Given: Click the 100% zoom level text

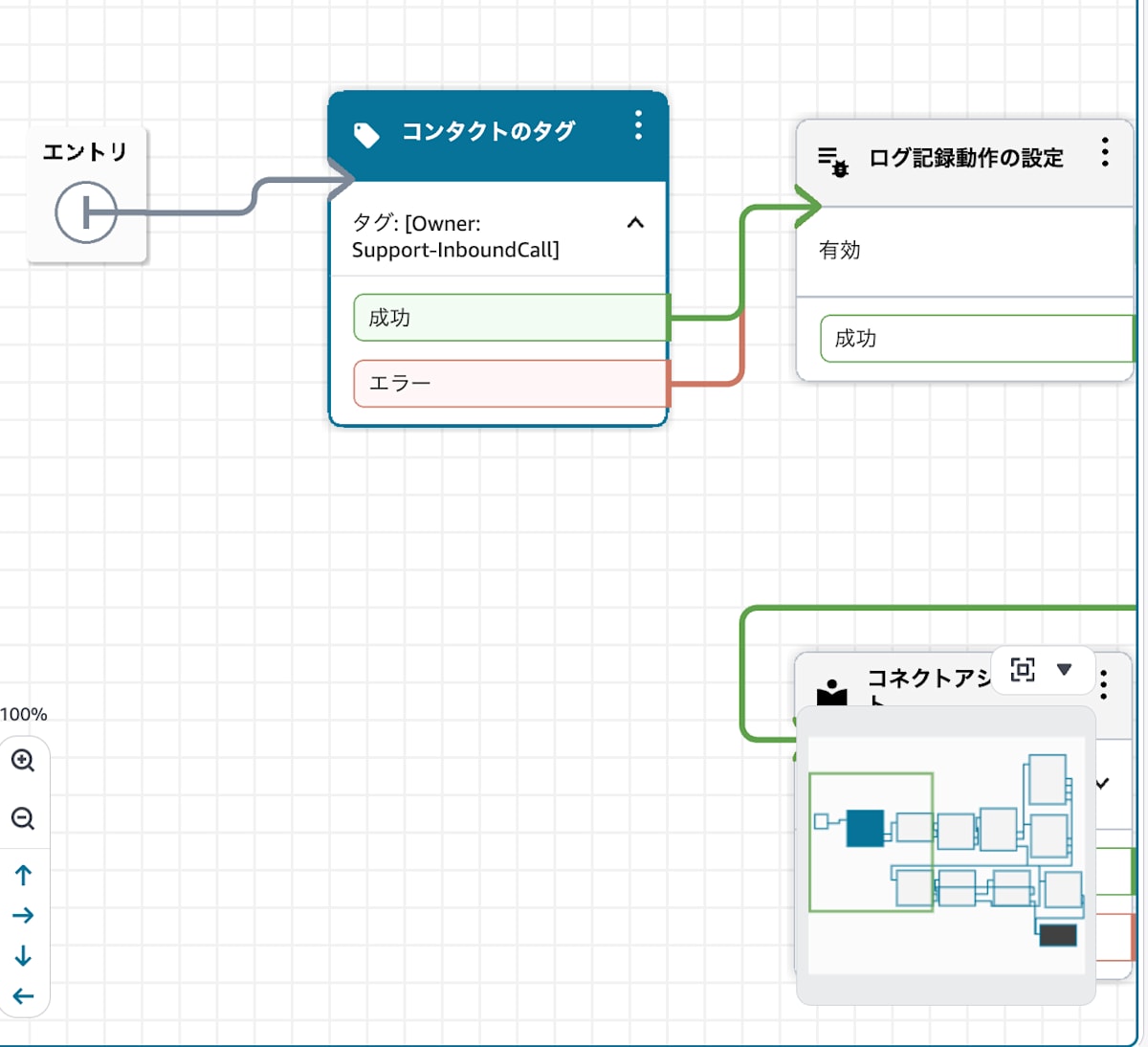Looking at the screenshot, I should pyautogui.click(x=24, y=714).
